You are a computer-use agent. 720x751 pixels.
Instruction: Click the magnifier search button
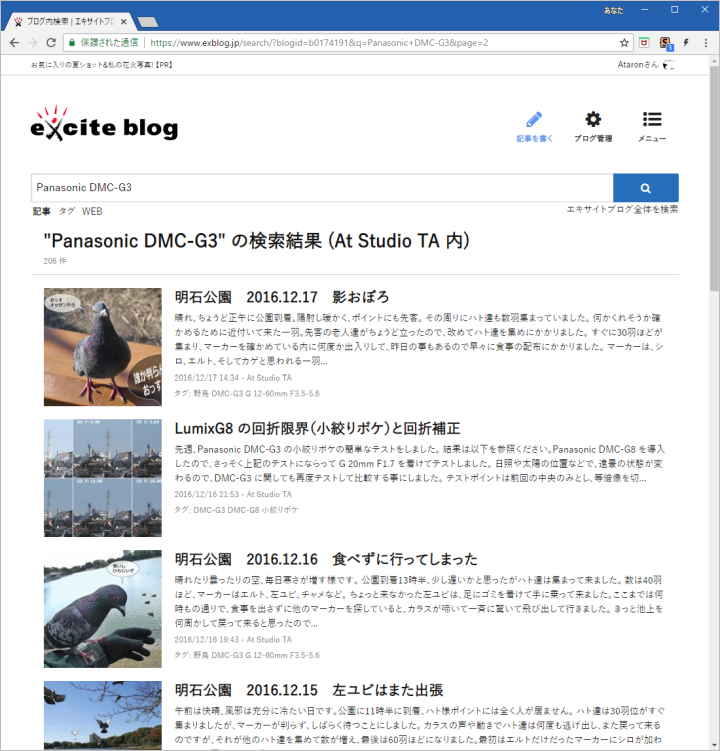point(646,188)
